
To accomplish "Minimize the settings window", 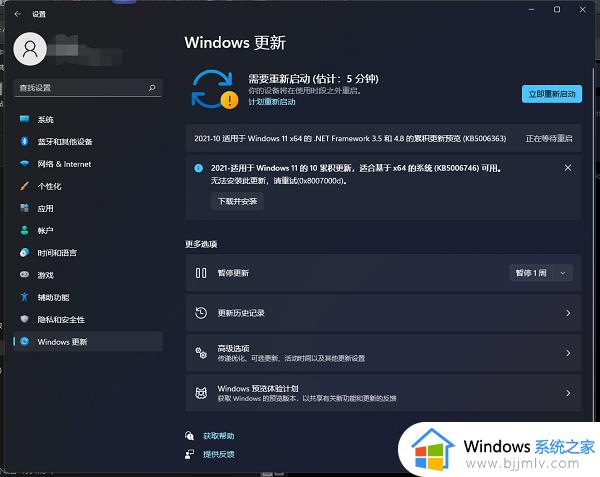I will [532, 10].
